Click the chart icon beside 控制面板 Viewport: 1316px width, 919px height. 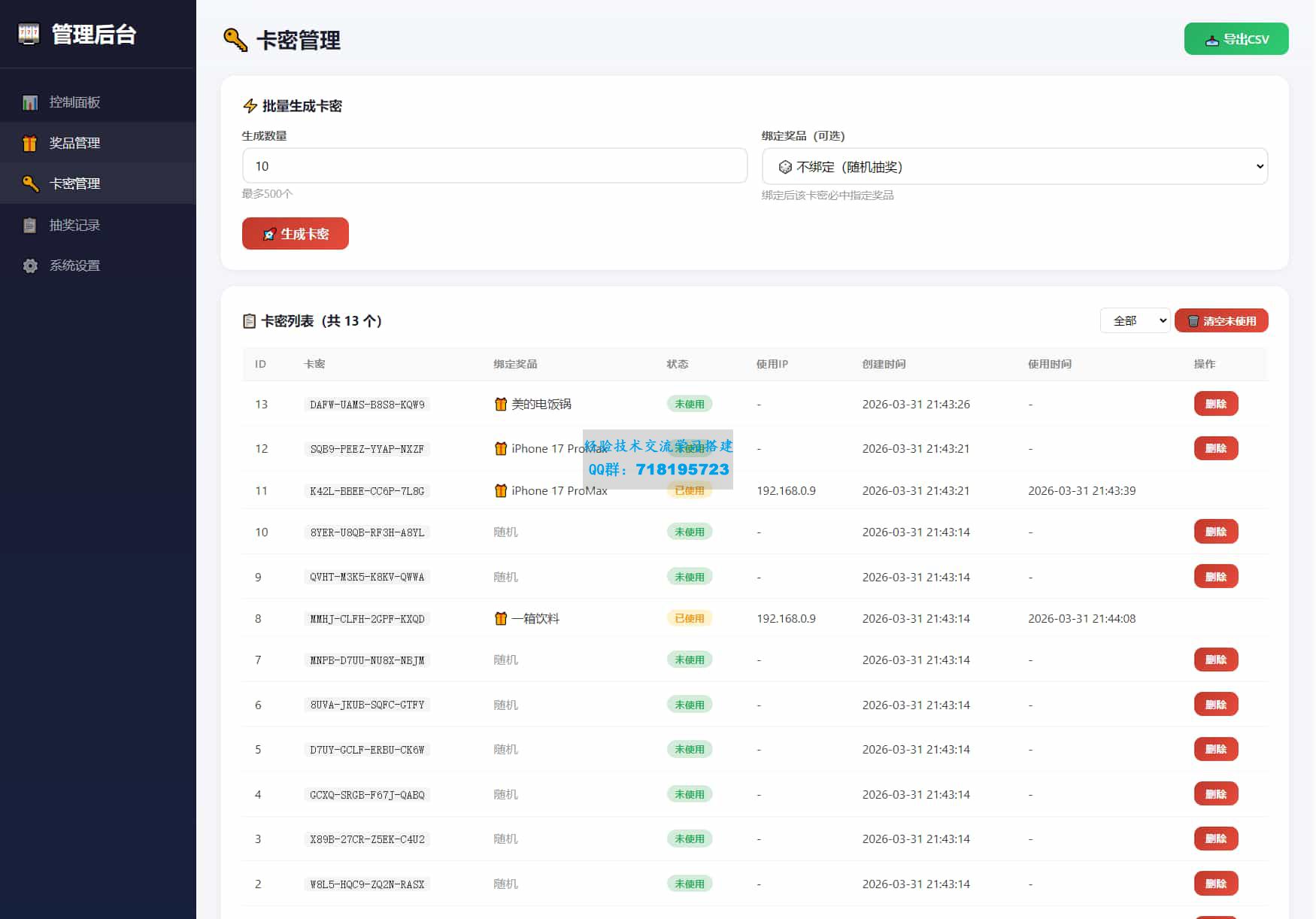[30, 102]
